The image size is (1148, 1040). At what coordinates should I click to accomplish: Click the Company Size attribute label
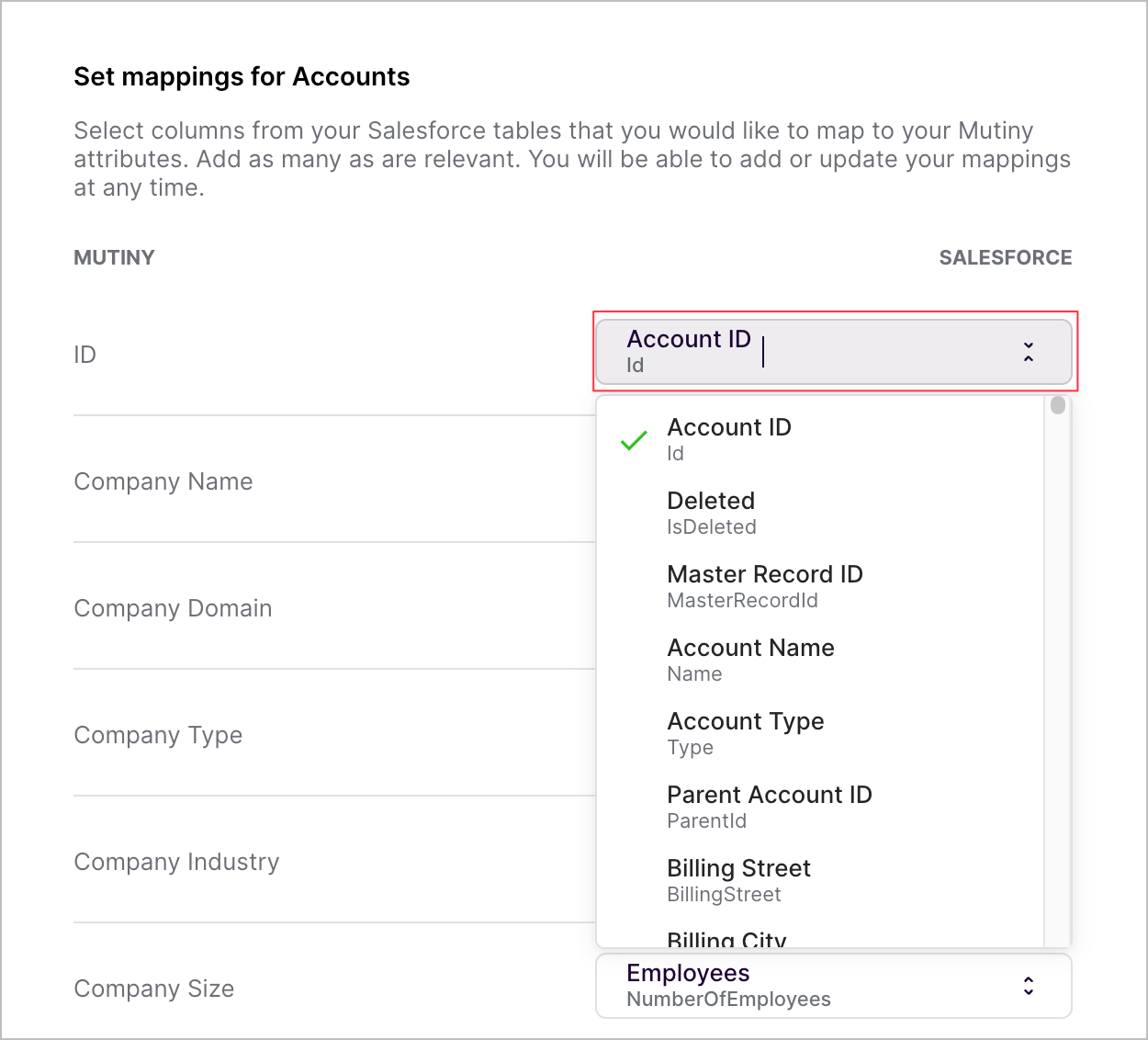pos(154,989)
